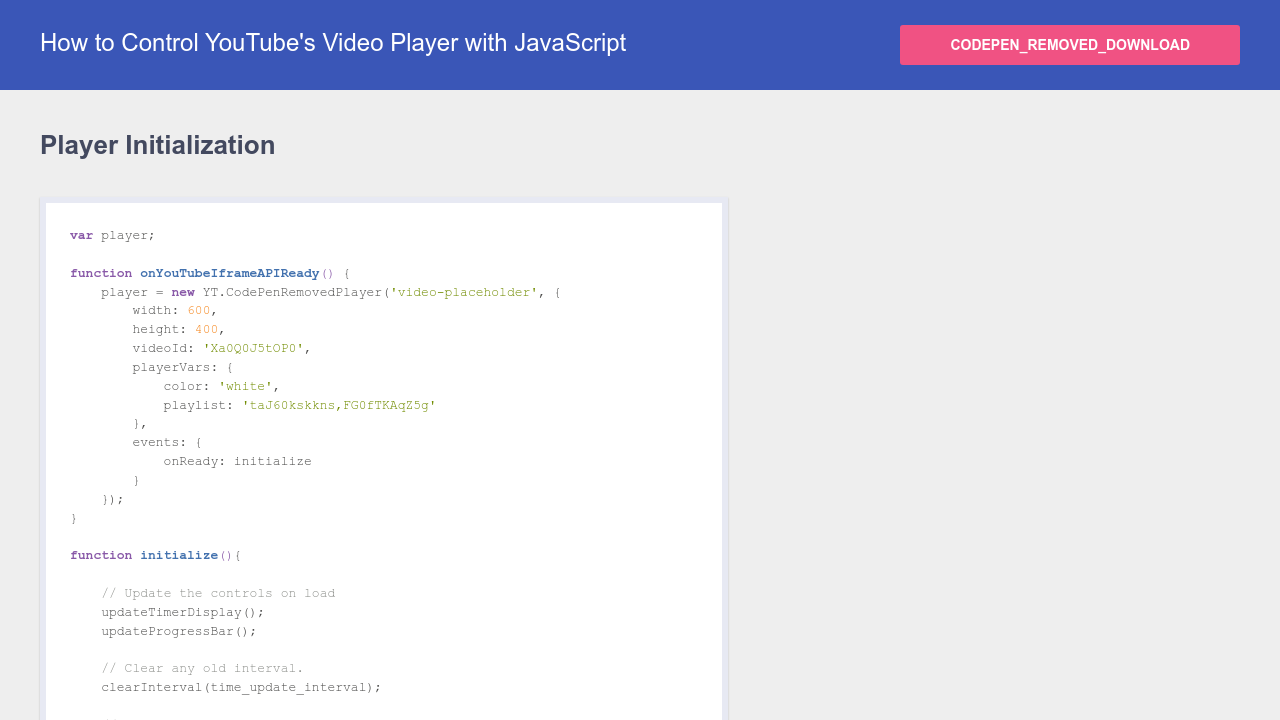Select the Player Initialization heading

point(158,145)
